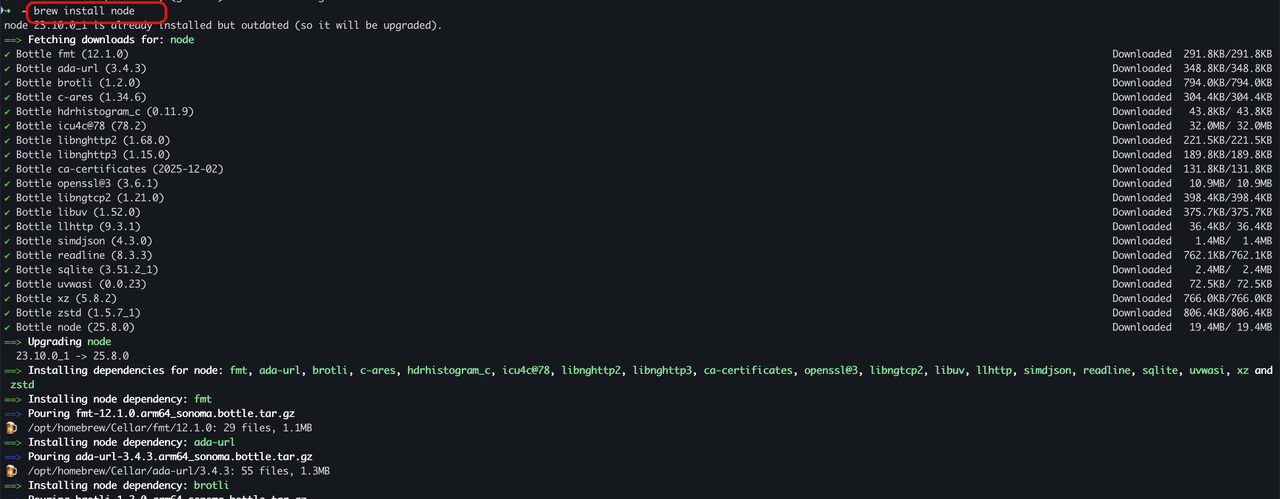The image size is (1280, 499).
Task: Click the beer mug icon before Cellar/fmt path
Action: 10,427
